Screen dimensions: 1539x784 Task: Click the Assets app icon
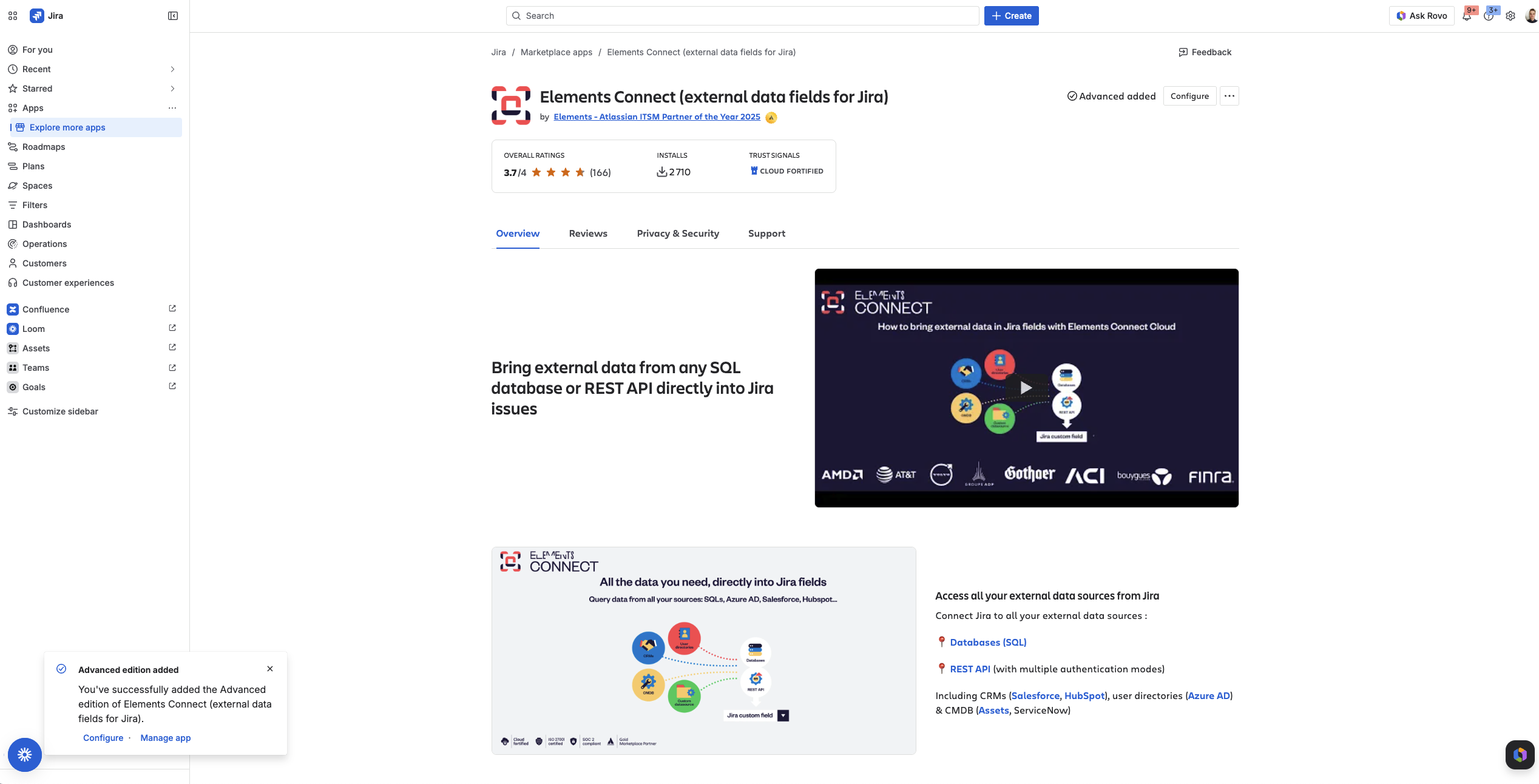pyautogui.click(x=13, y=348)
